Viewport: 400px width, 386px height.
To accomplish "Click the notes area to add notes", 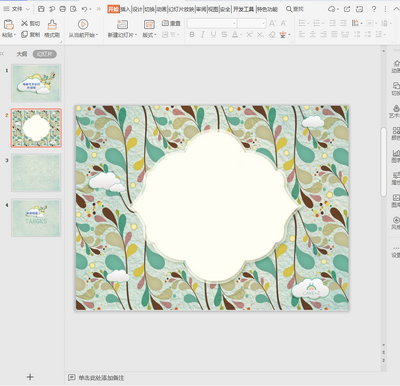I will 101,378.
